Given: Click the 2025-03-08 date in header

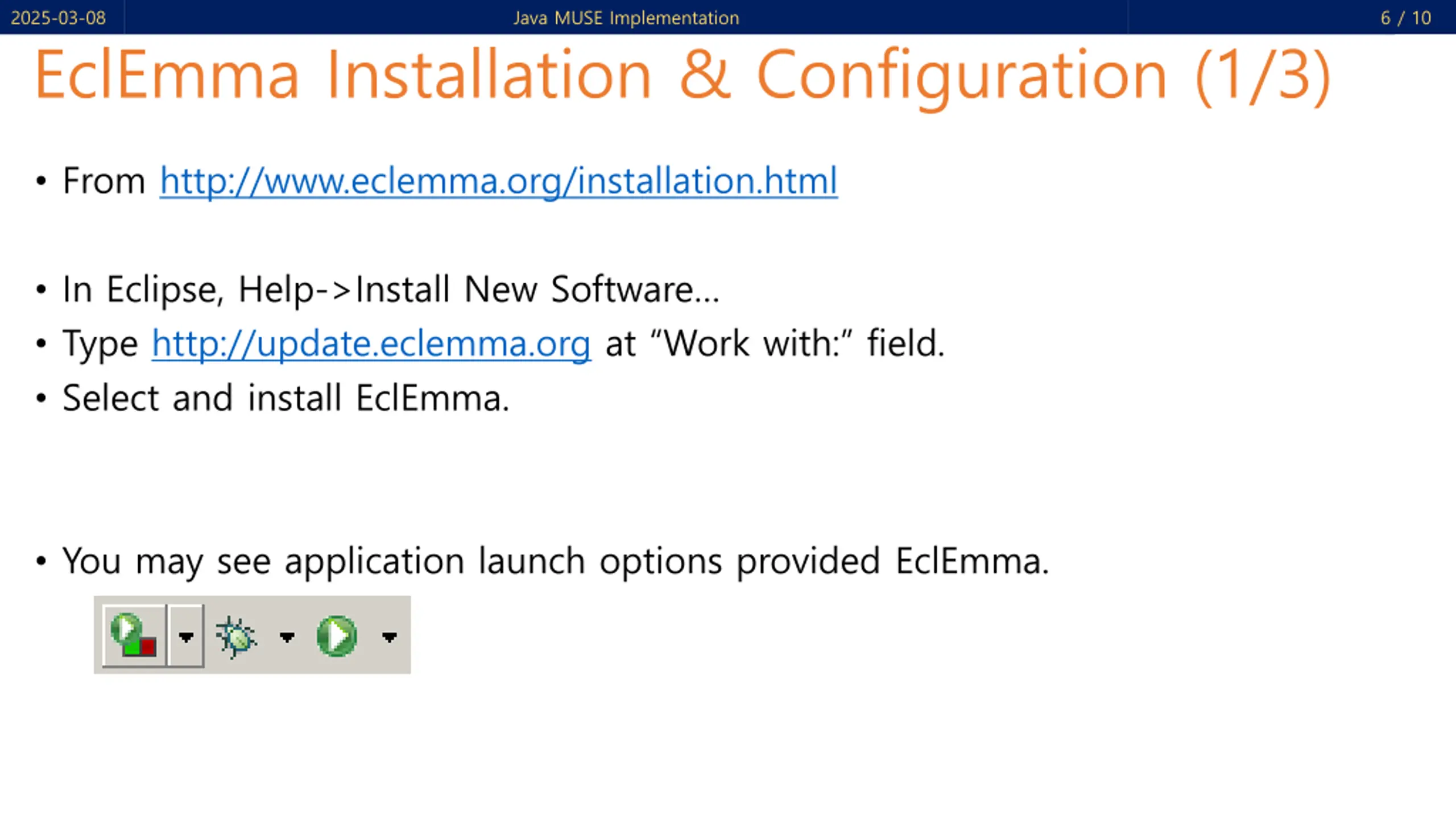Looking at the screenshot, I should point(58,18).
